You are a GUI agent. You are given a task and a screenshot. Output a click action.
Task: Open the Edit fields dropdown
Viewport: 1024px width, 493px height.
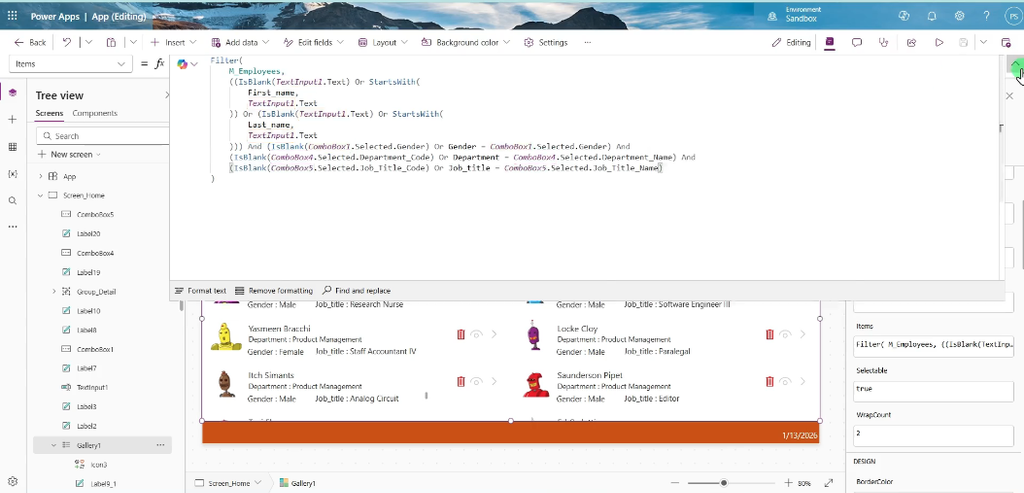tap(313, 42)
